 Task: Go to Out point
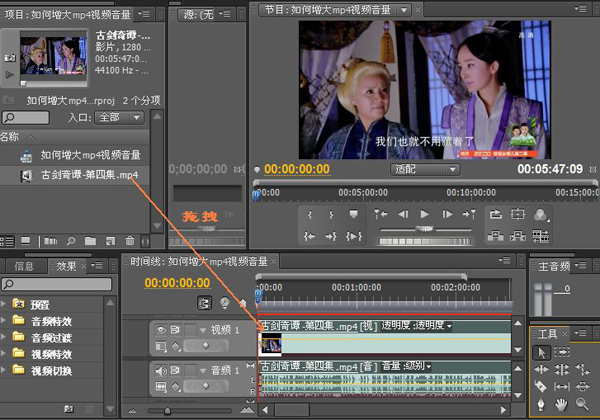pos(331,236)
